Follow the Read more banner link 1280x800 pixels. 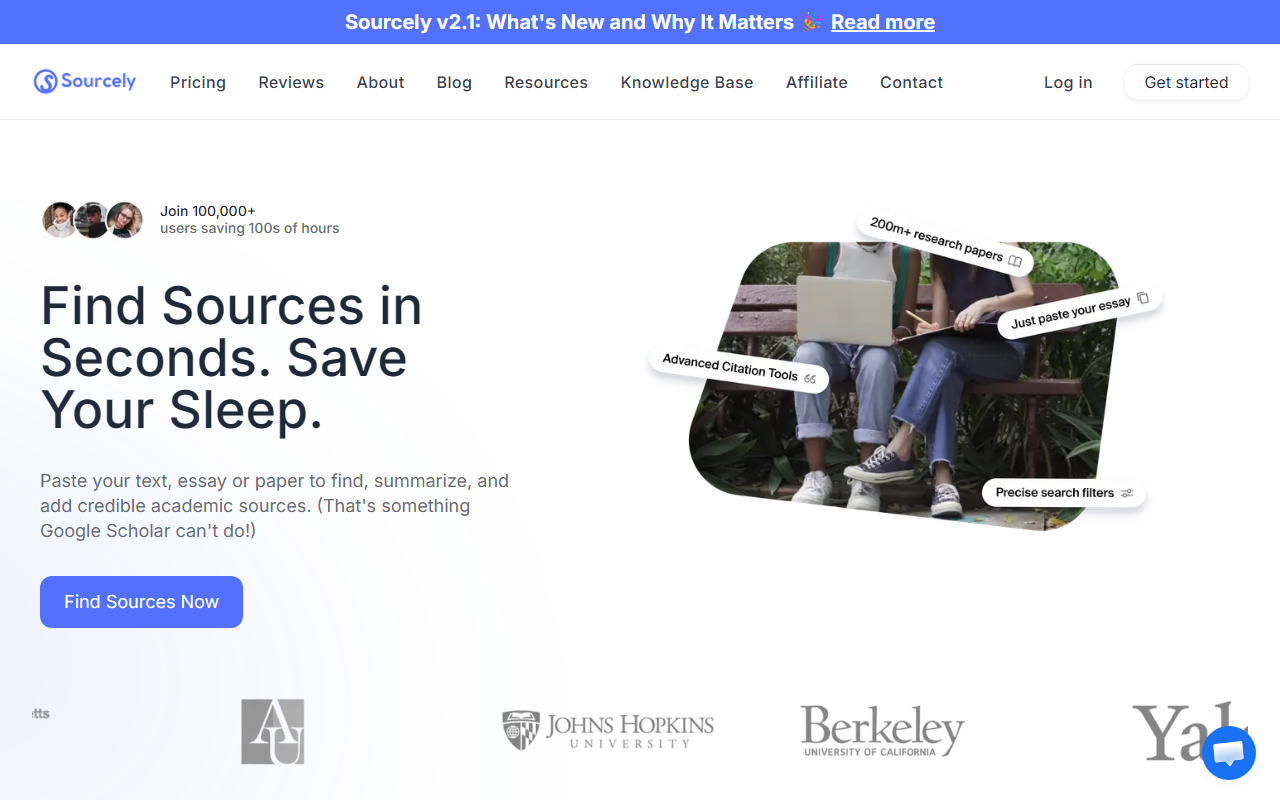point(883,22)
